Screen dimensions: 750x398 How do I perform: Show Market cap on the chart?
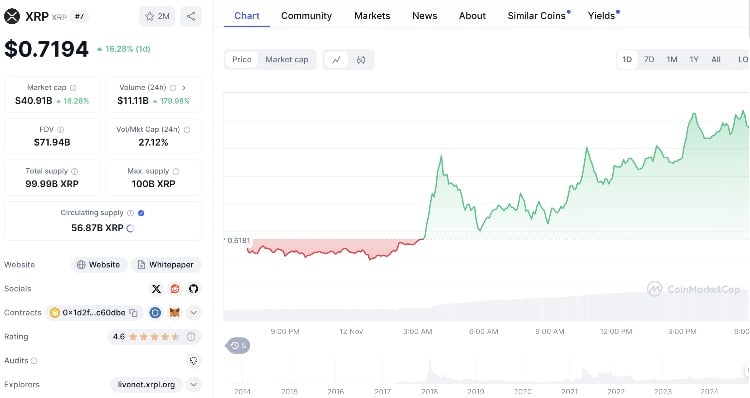(287, 59)
